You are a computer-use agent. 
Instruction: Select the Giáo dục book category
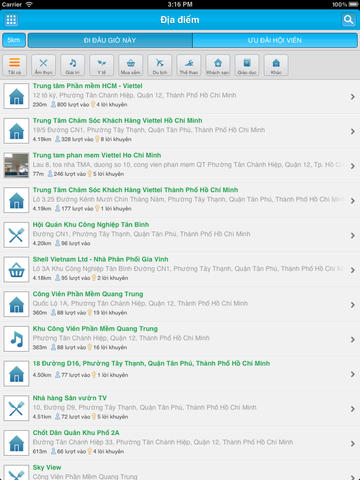(x=247, y=65)
